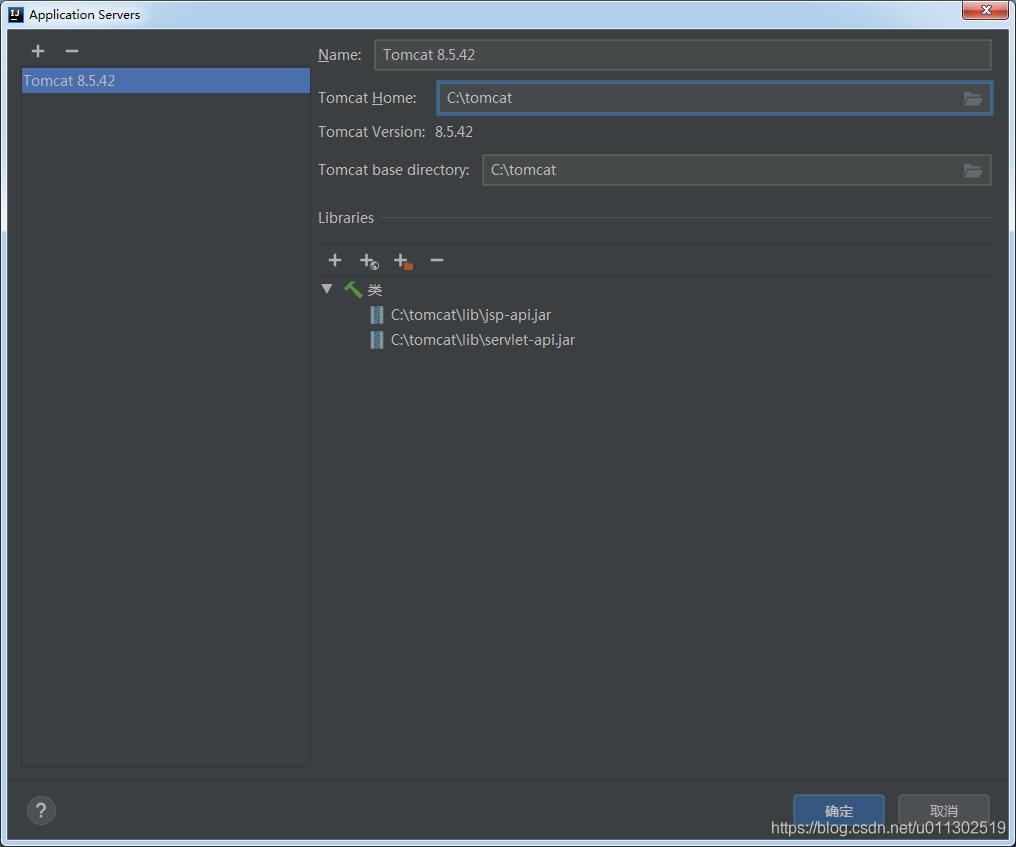Viewport: 1016px width, 847px height.
Task: Click the Libraries section label
Action: [x=346, y=218]
